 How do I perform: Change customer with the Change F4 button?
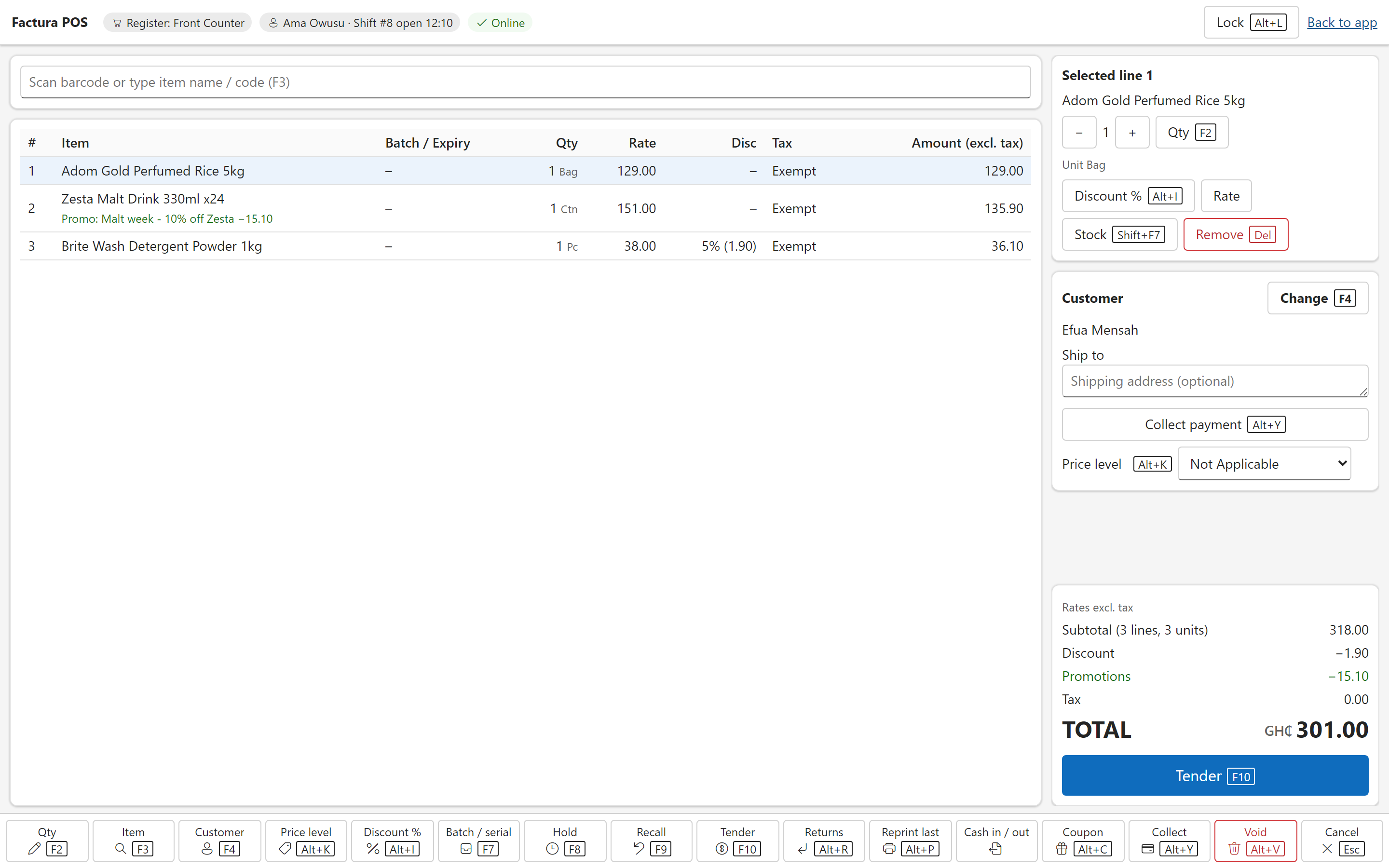[1317, 298]
